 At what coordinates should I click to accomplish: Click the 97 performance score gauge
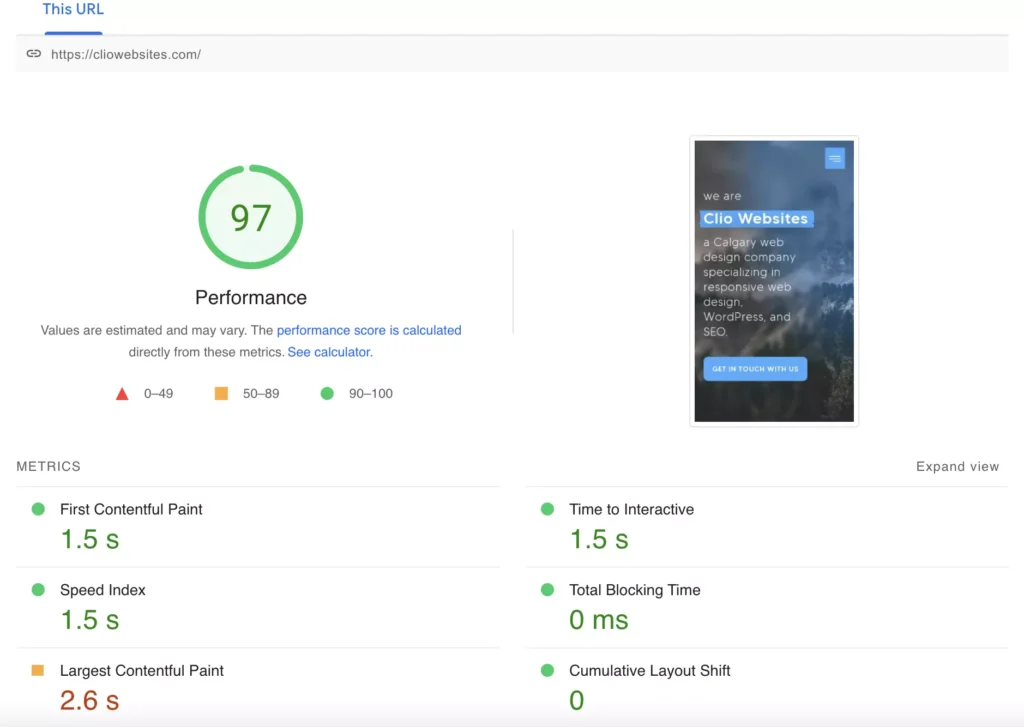click(x=251, y=217)
